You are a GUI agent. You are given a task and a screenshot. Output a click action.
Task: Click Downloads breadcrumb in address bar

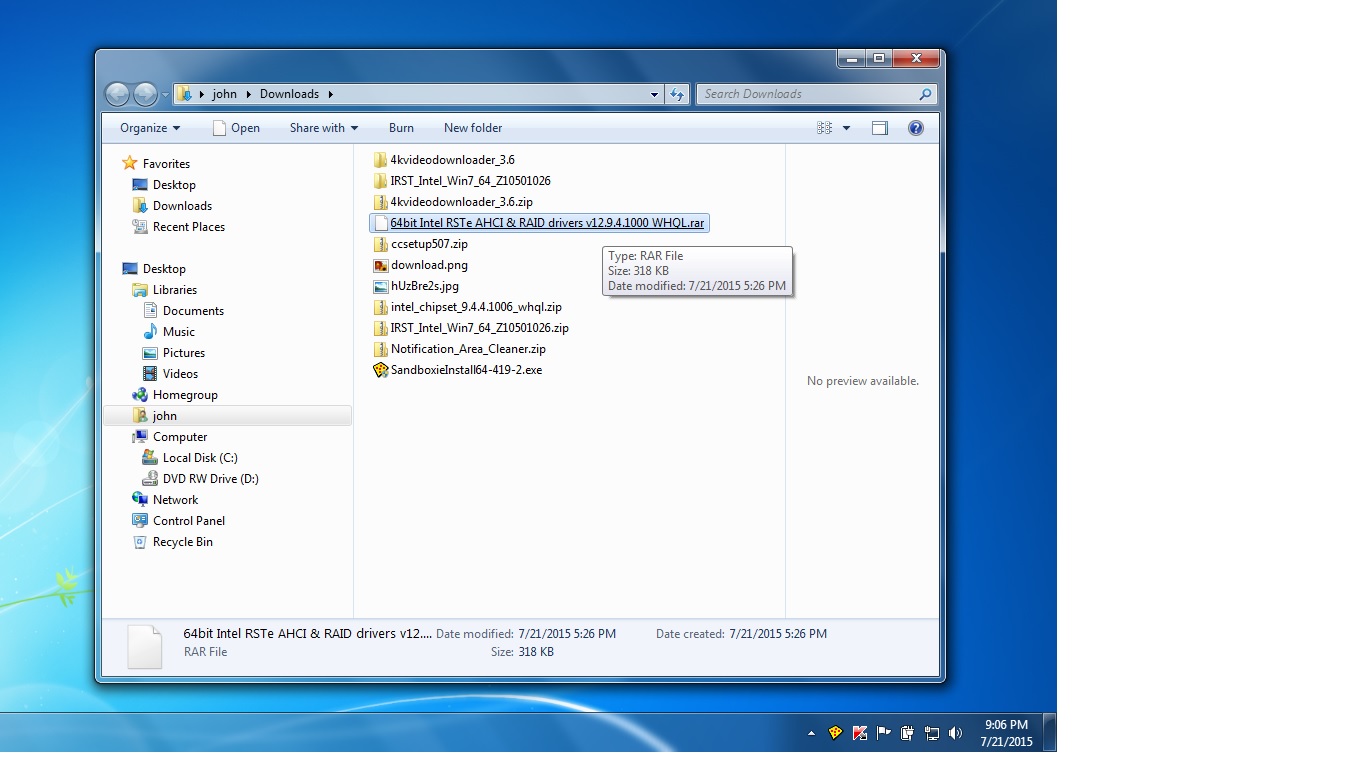click(289, 94)
